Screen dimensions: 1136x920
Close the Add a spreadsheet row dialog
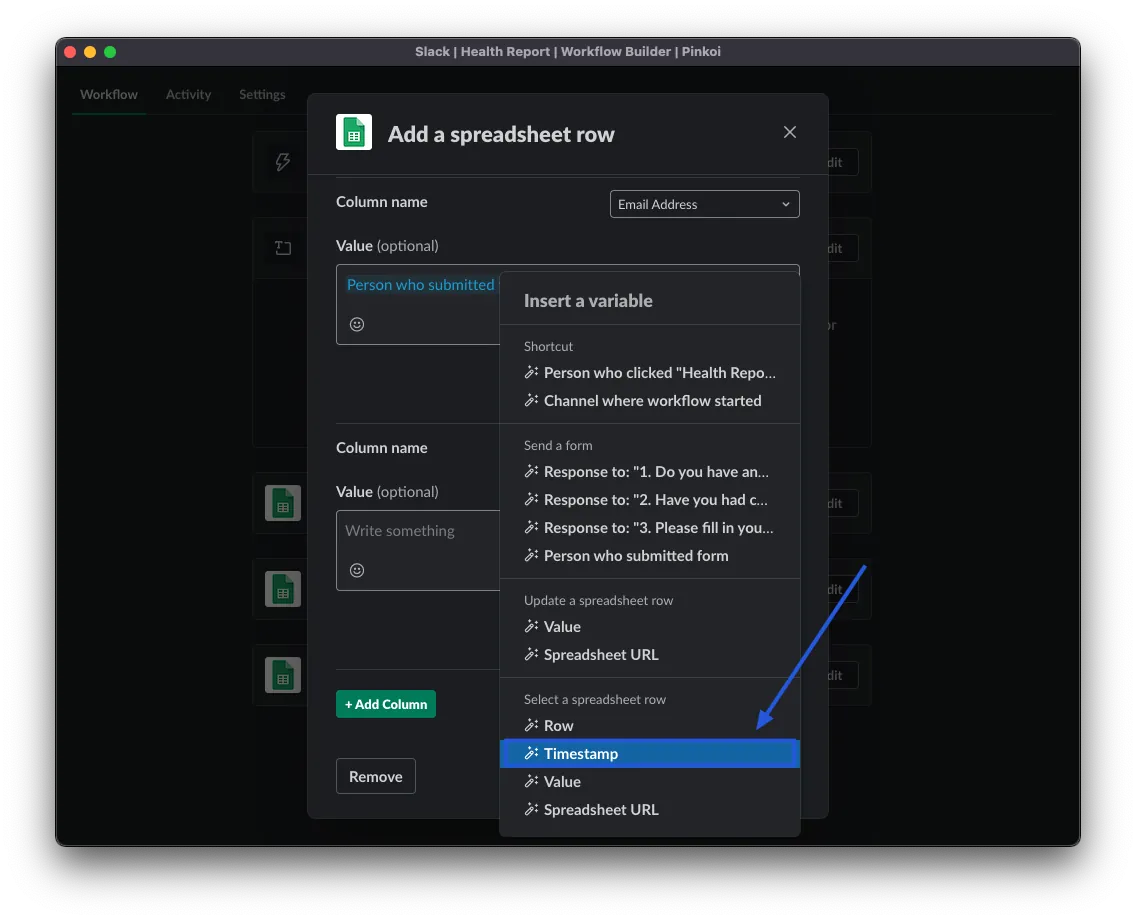coord(790,132)
